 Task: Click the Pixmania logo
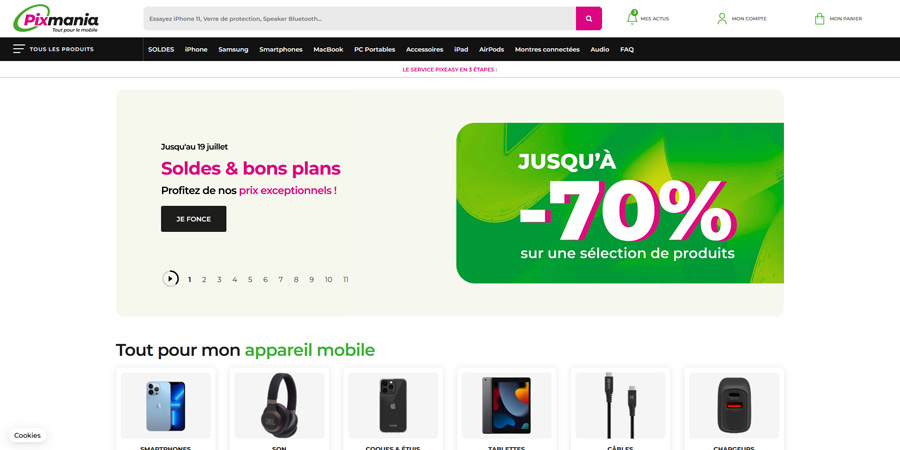56,18
